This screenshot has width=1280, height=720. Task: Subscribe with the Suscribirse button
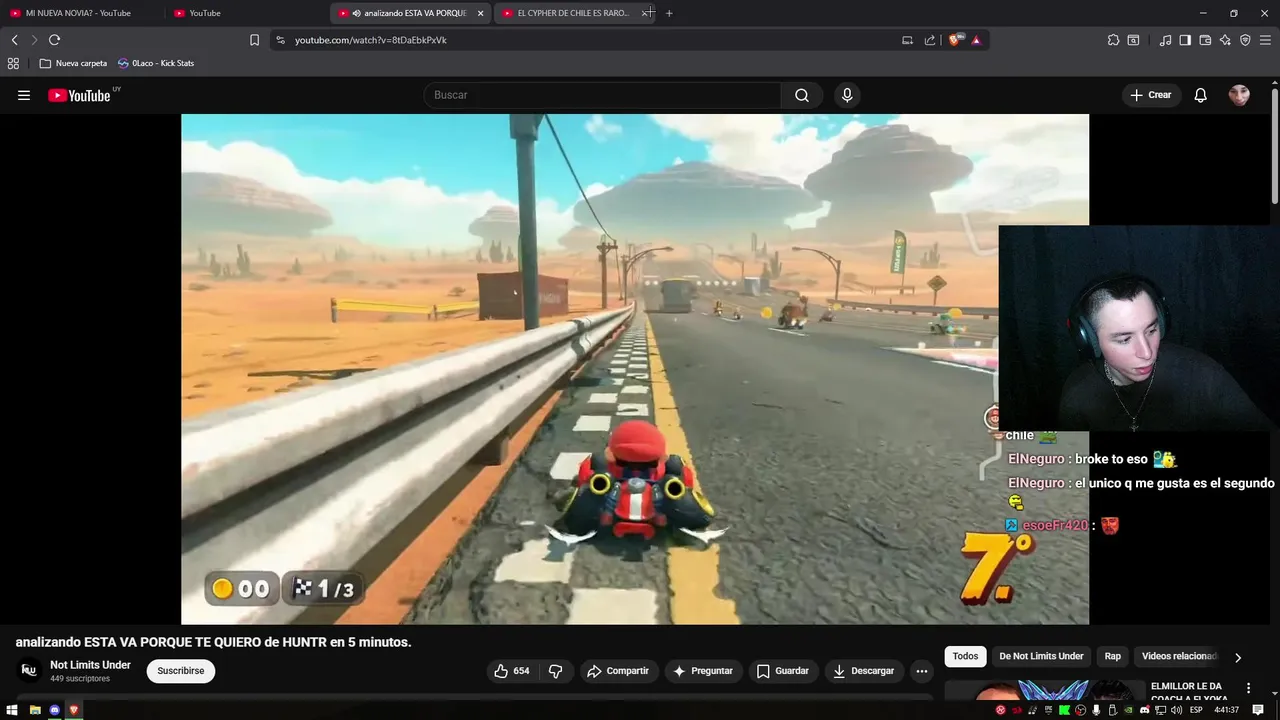click(181, 671)
